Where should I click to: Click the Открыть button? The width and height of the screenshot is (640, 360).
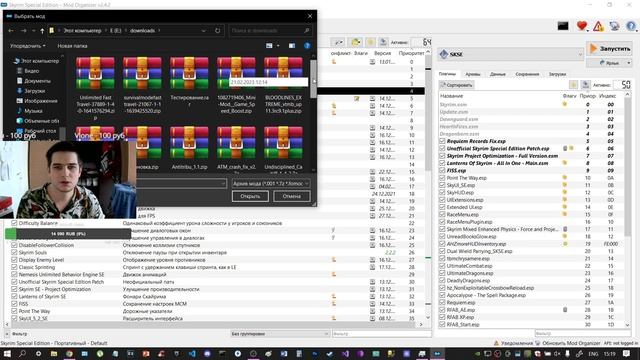tap(250, 196)
